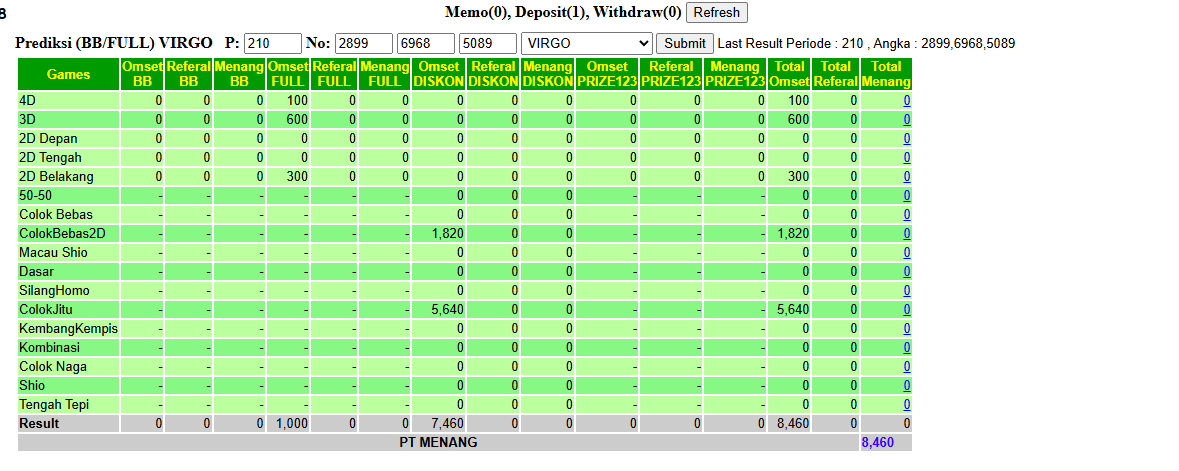Screen dimensions: 1179x471
Task: Open the VIRGO market dropdown
Action: [586, 44]
